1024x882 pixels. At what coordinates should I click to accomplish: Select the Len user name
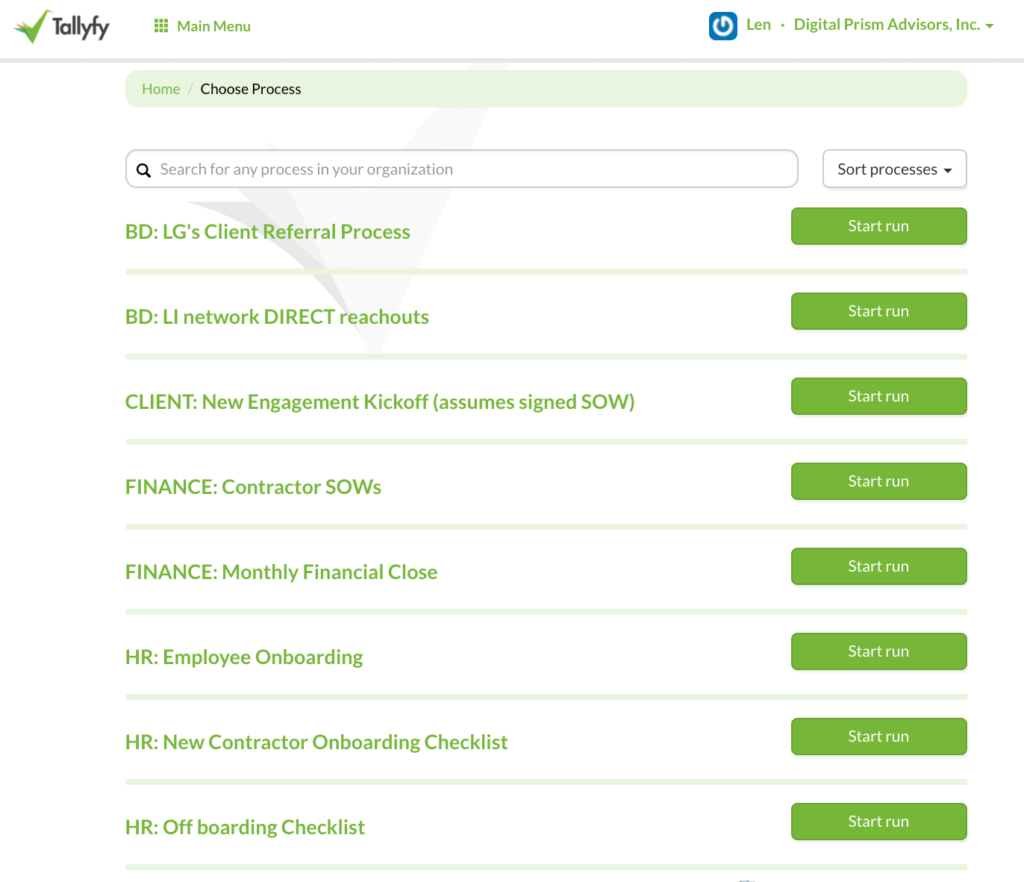[758, 25]
